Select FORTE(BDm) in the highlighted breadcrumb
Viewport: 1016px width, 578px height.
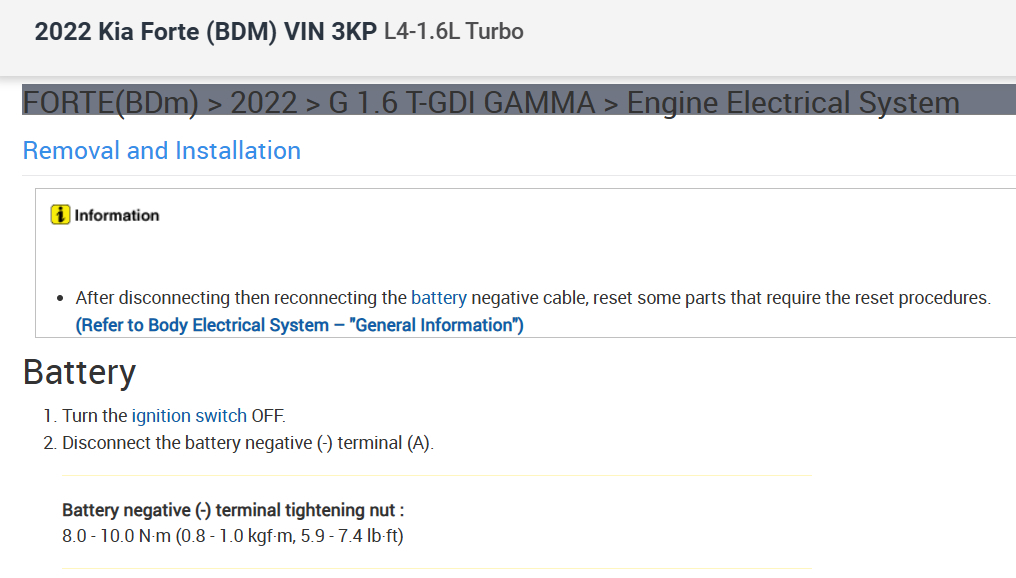tap(110, 102)
